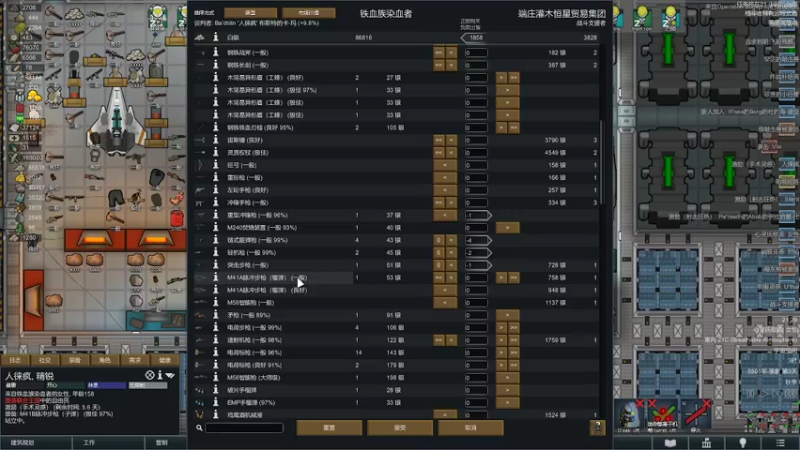Viewport: 800px width, 450px height.
Task: Click the helmeted colonist portrait gizmo
Action: (x=629, y=416)
